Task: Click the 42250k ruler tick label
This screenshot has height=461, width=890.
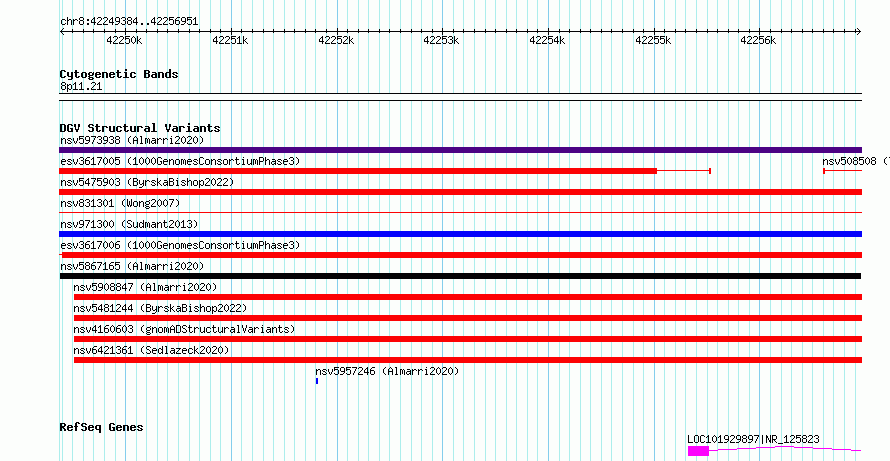Action: (x=124, y=40)
